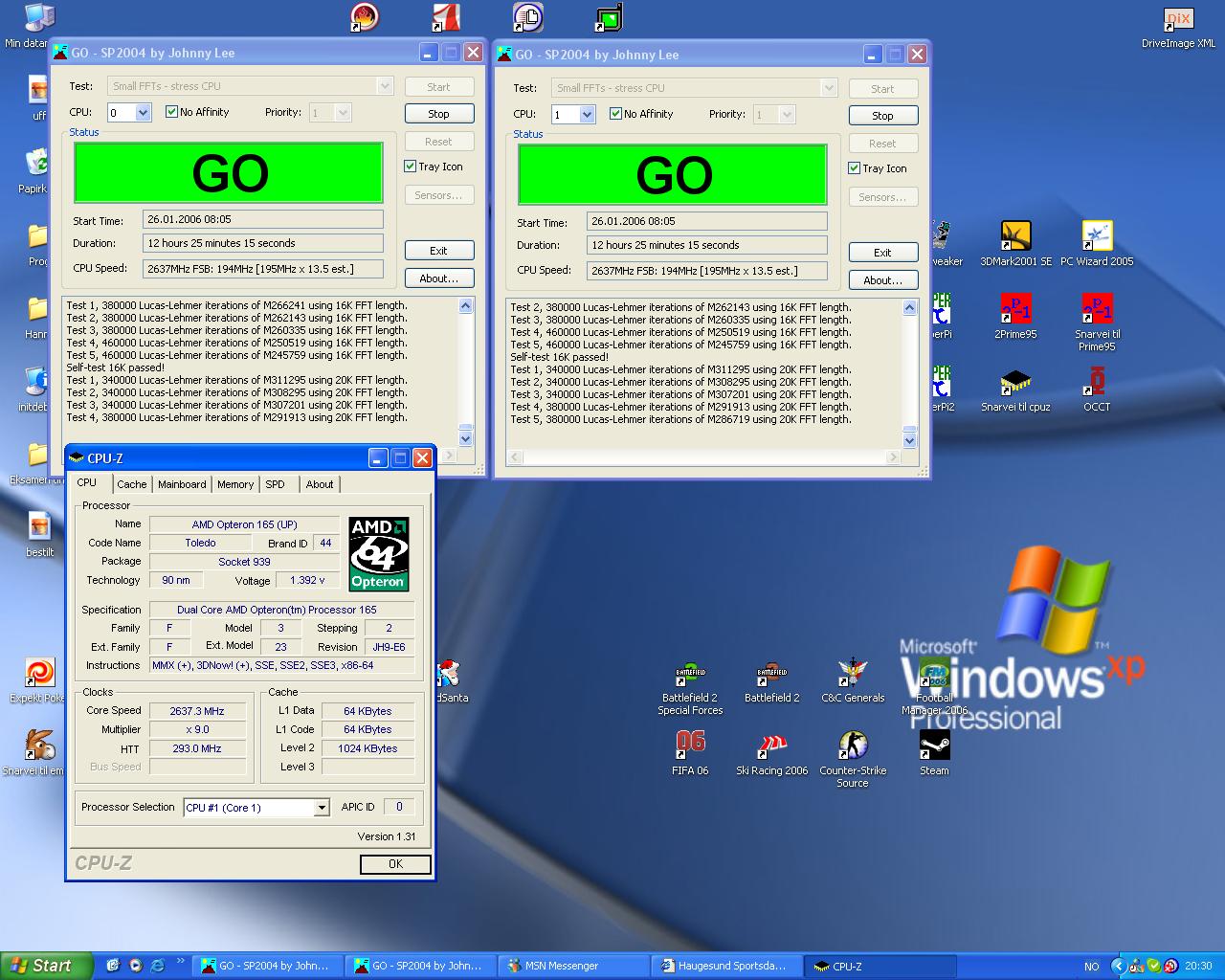Open the bestilt desktop file

pyautogui.click(x=39, y=535)
